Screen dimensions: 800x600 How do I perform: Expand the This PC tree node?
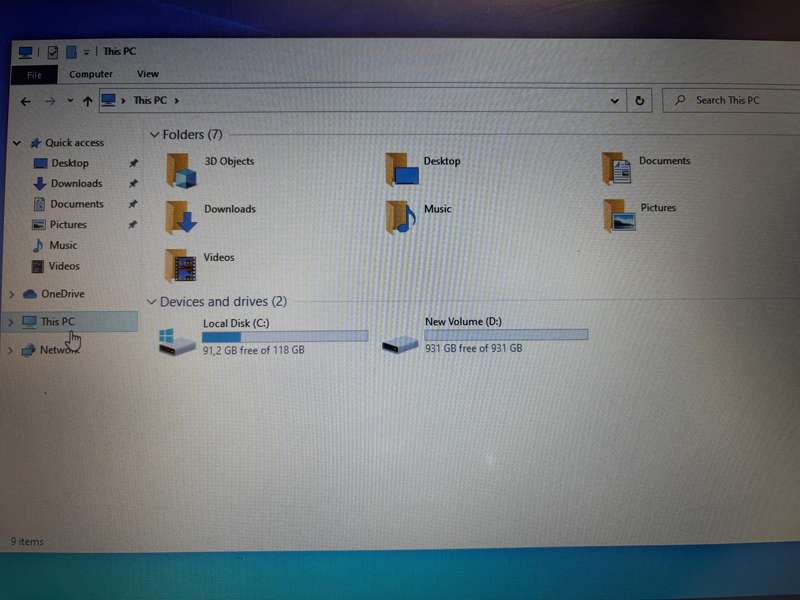coord(10,322)
